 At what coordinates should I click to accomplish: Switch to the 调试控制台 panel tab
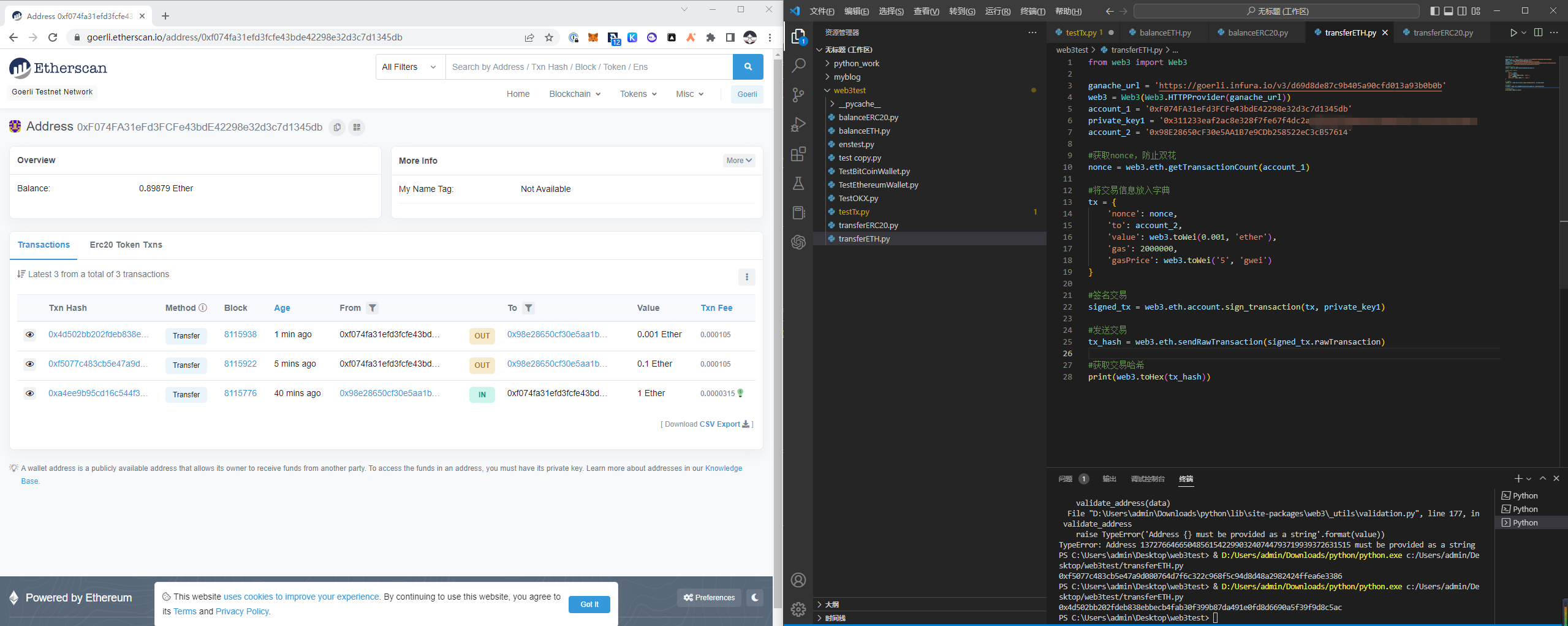coord(1147,479)
